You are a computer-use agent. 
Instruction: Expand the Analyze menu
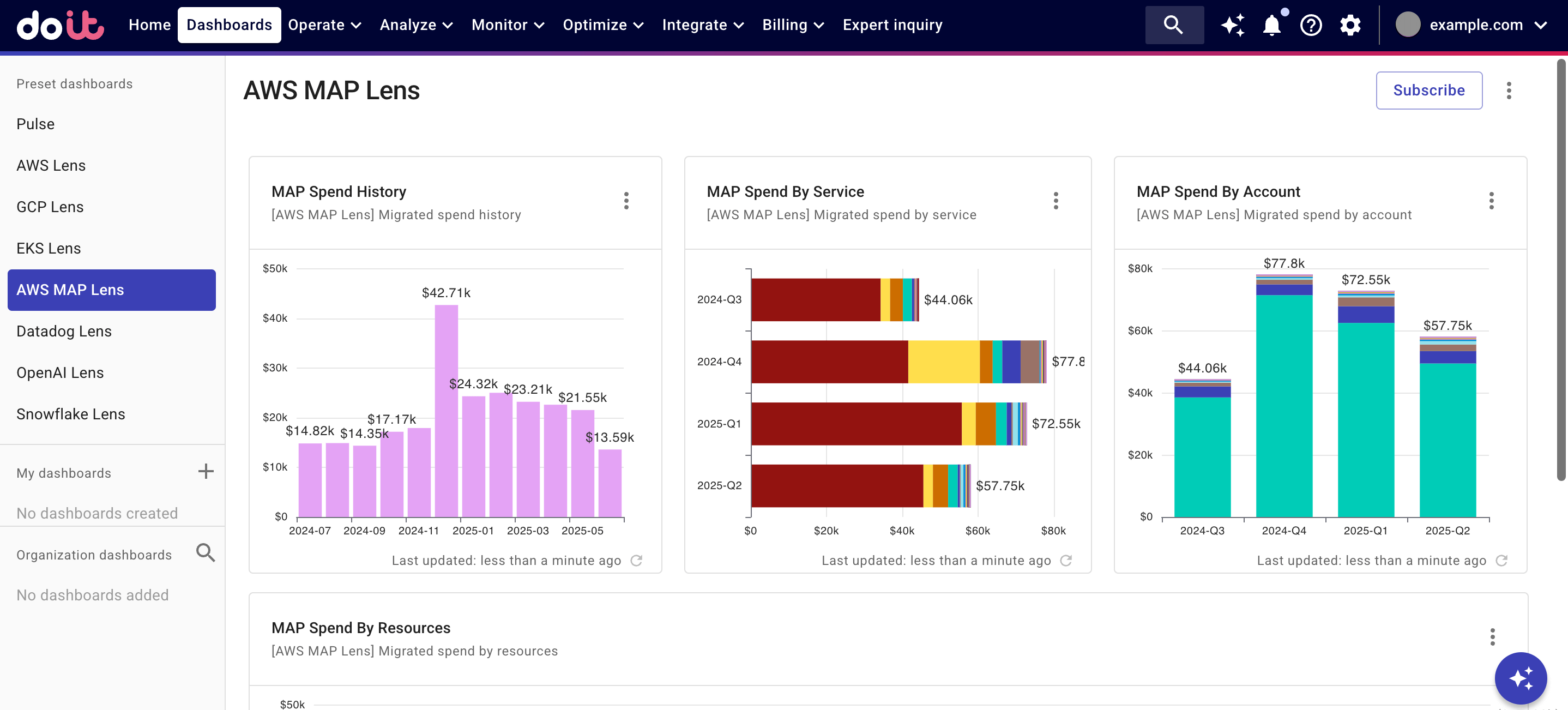tap(416, 25)
